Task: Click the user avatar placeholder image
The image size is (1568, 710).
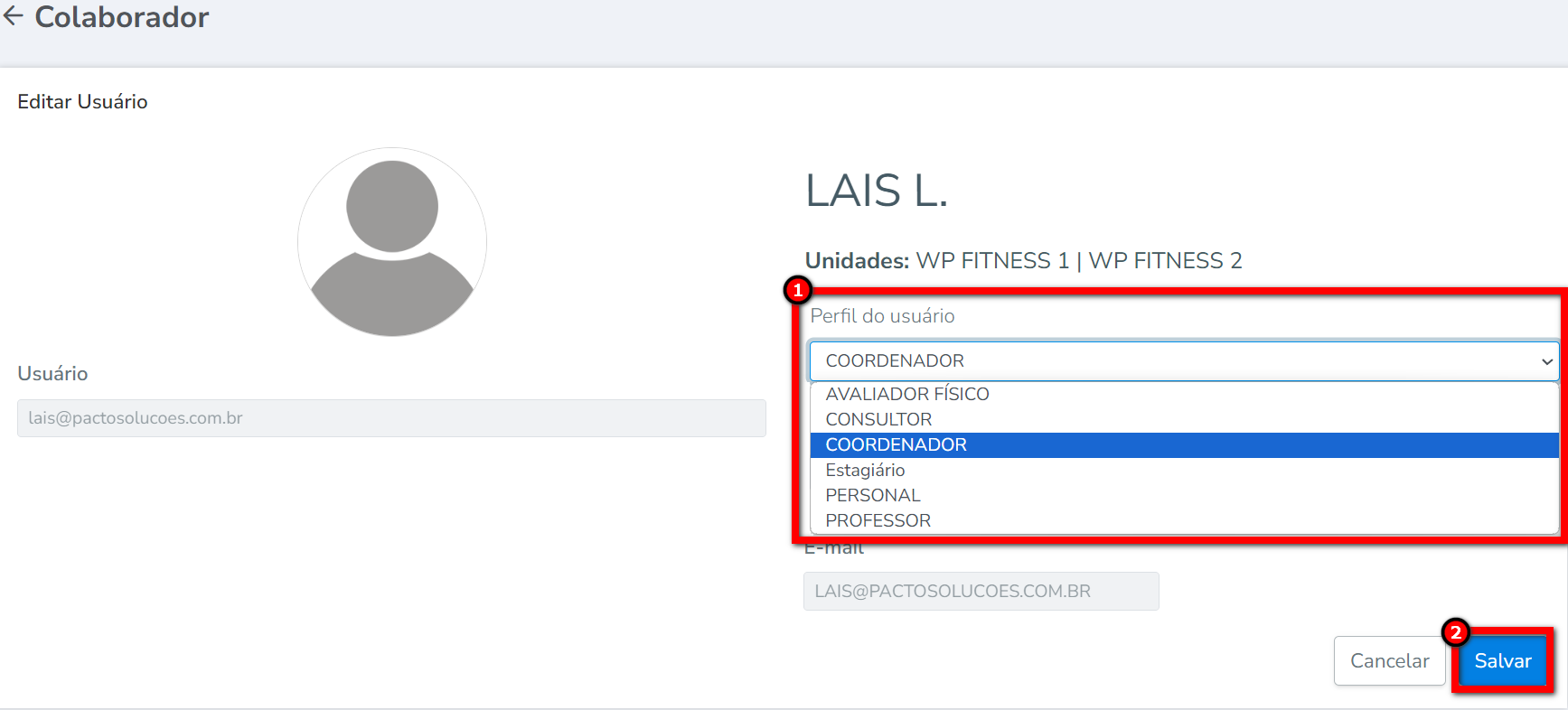Action: (x=391, y=242)
